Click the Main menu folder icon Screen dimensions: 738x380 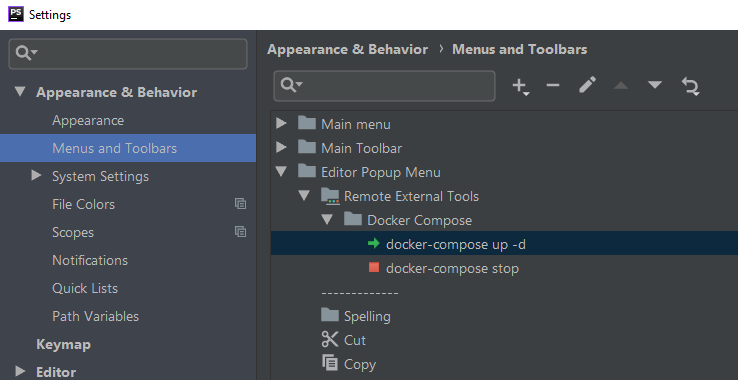click(x=307, y=123)
